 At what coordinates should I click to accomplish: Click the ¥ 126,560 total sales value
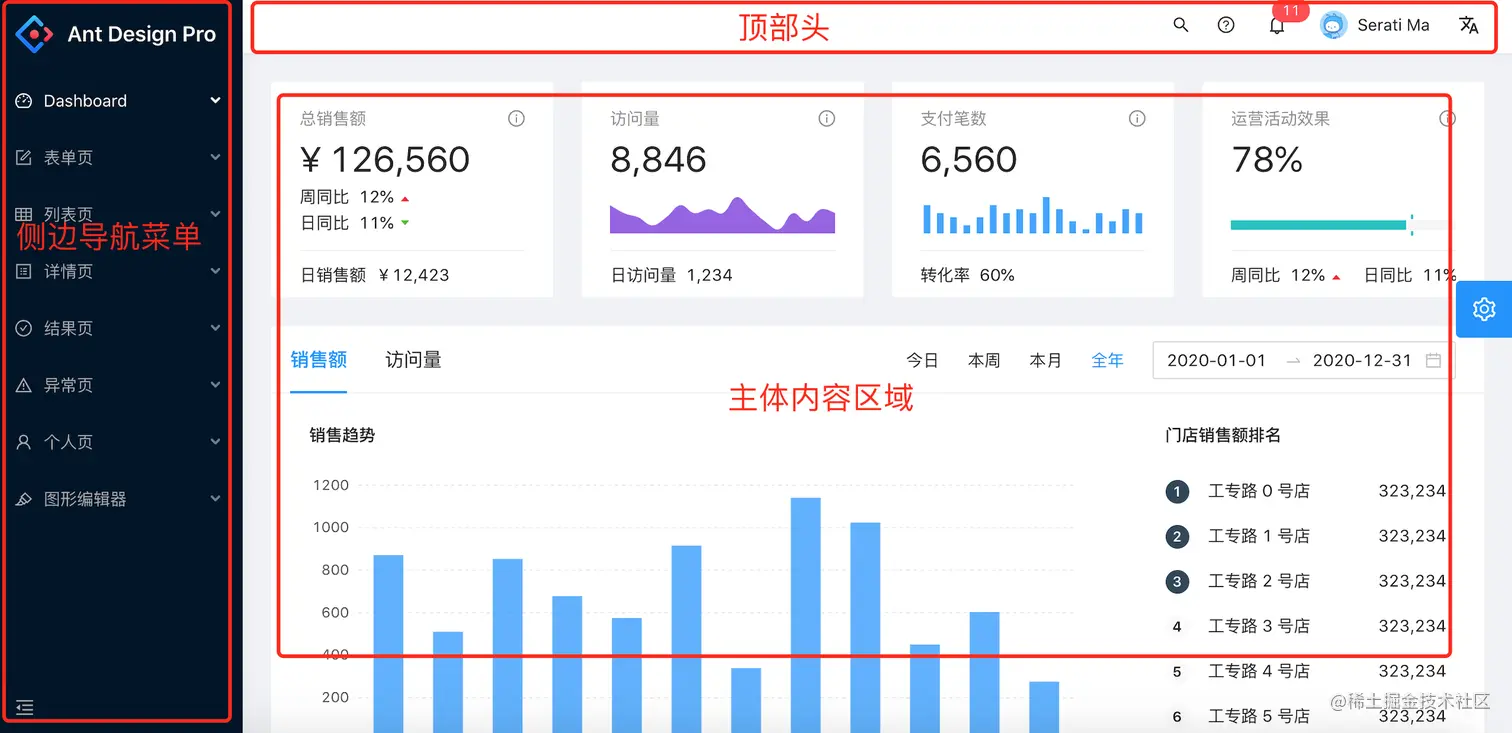385,159
